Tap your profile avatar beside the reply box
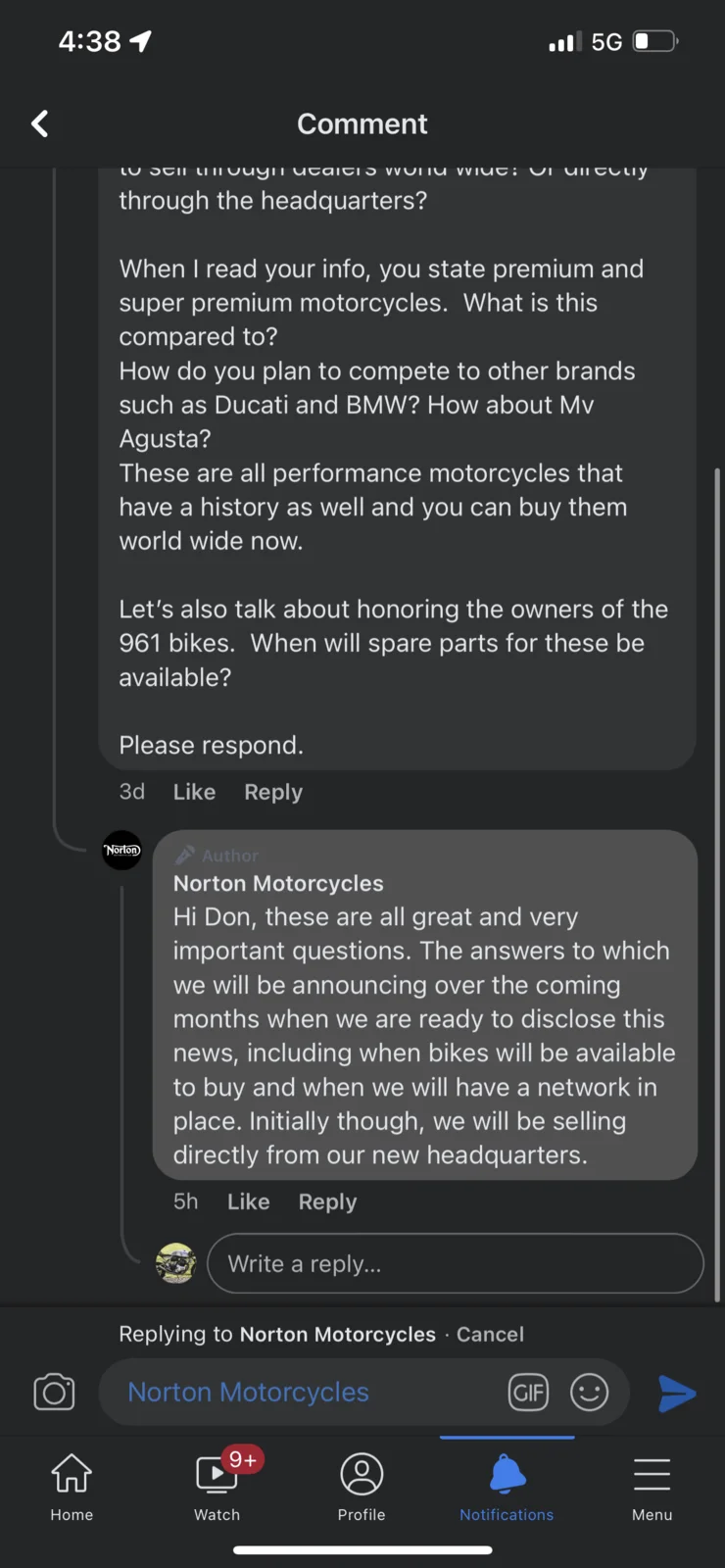 point(176,1263)
